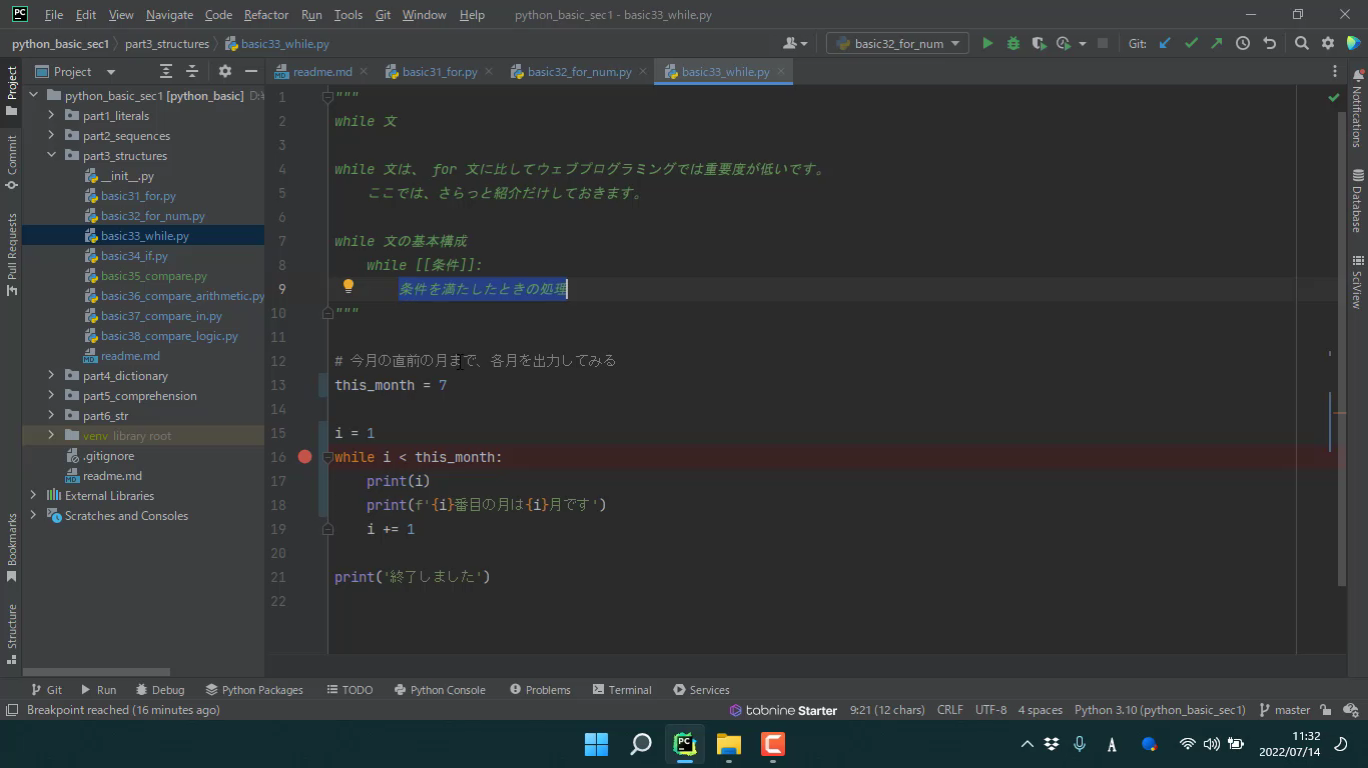Open File Explorer from the taskbar
The height and width of the screenshot is (768, 1368).
coord(728,744)
